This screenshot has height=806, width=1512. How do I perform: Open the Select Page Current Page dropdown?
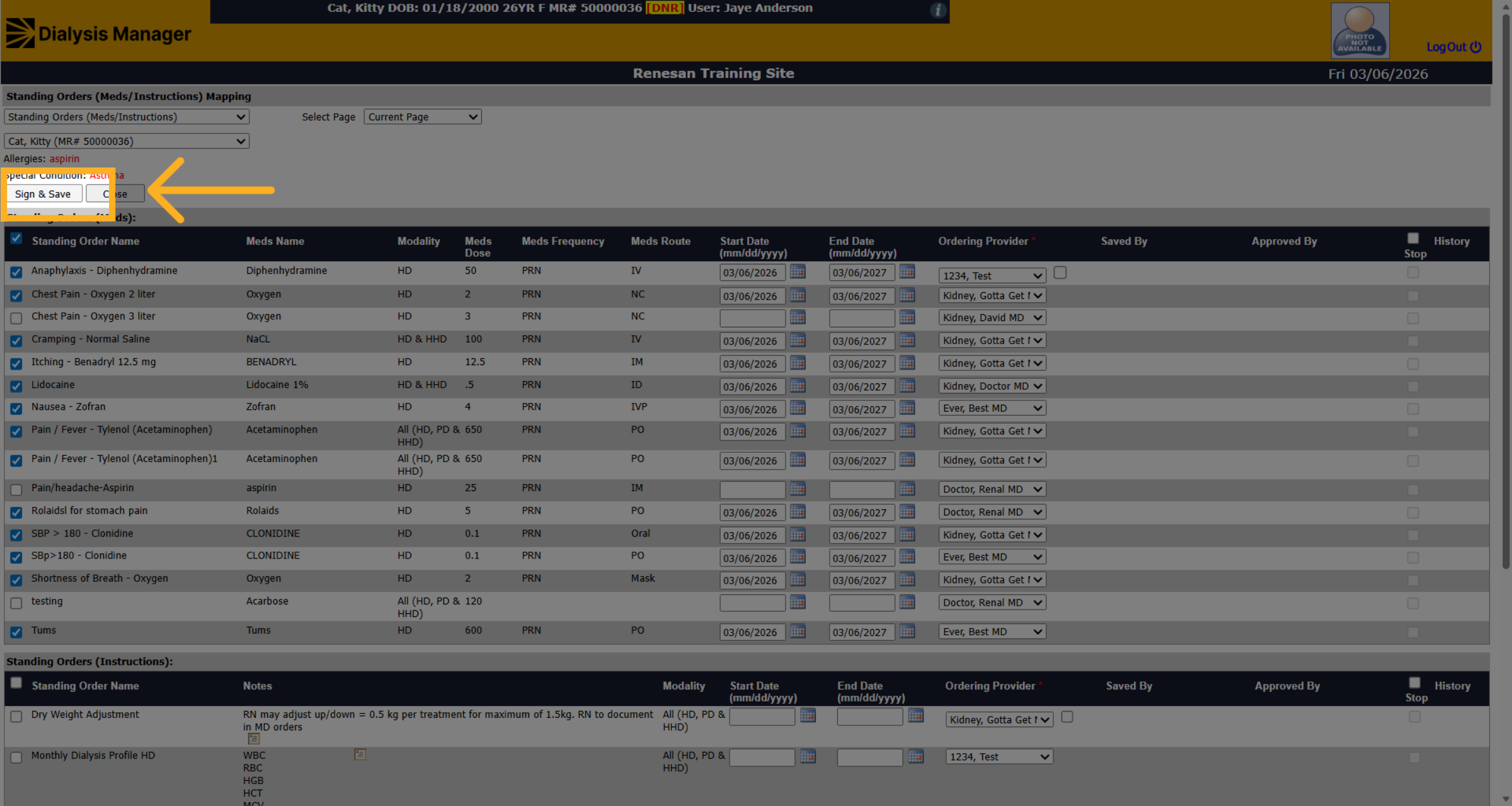(423, 117)
